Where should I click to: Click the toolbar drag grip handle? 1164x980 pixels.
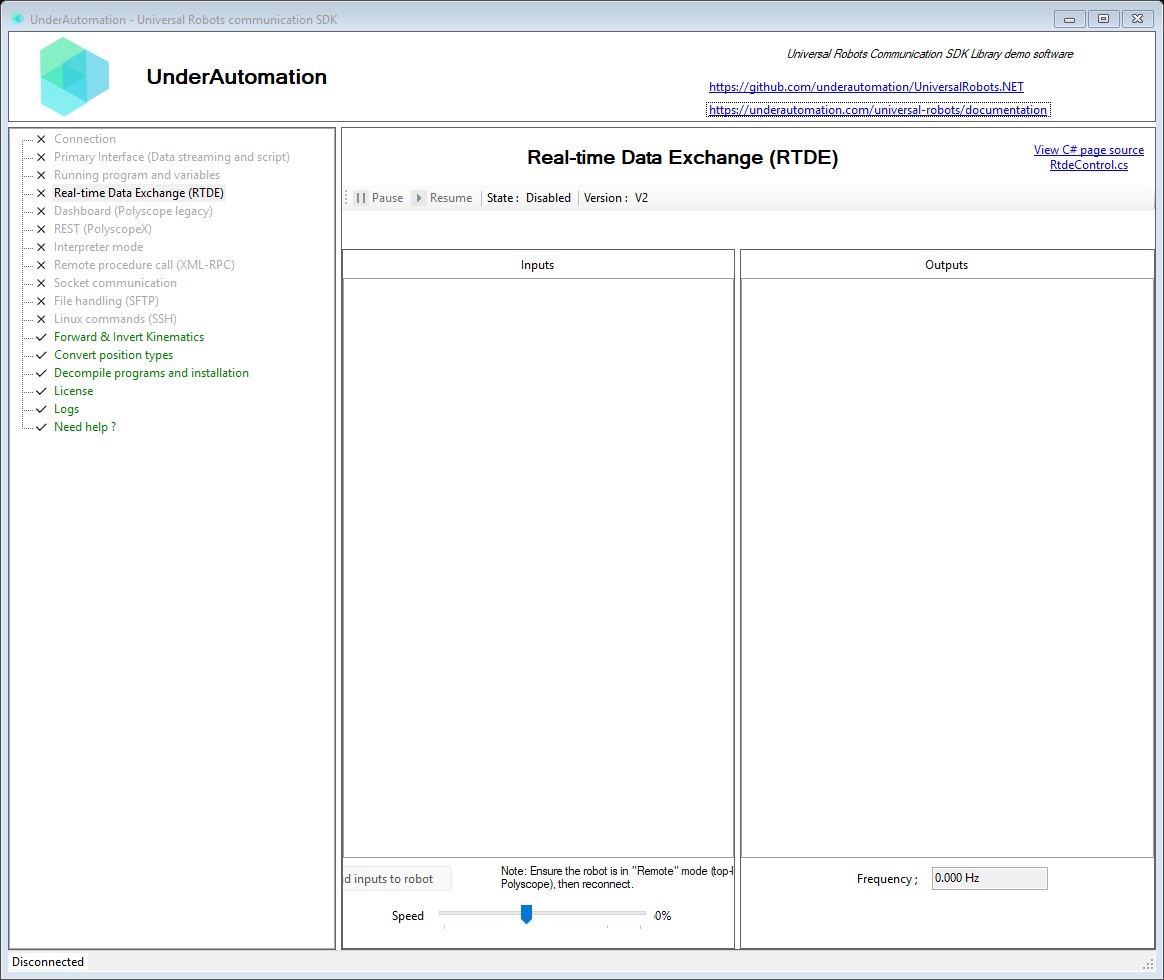[346, 198]
